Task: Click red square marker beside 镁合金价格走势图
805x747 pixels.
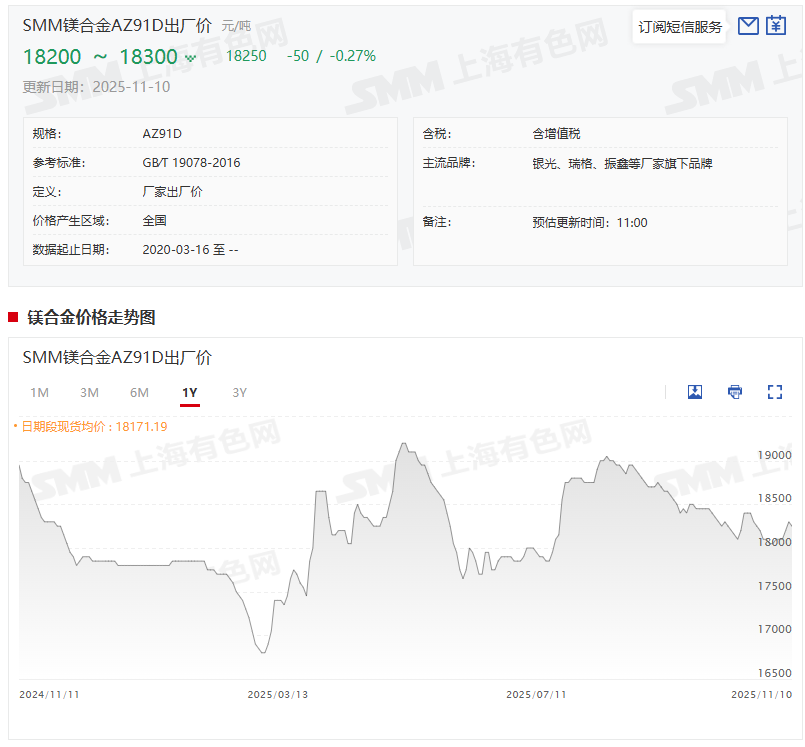Action: pos(13,318)
